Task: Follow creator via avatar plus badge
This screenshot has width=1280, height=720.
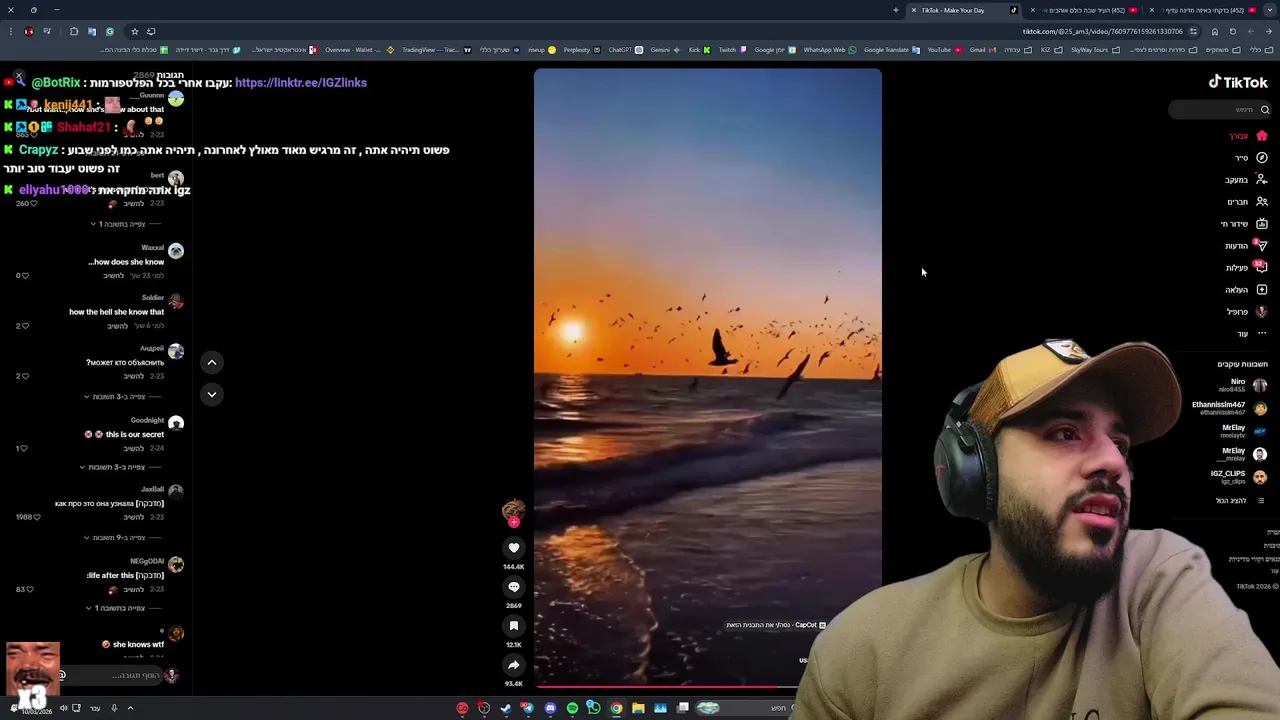Action: tap(514, 522)
